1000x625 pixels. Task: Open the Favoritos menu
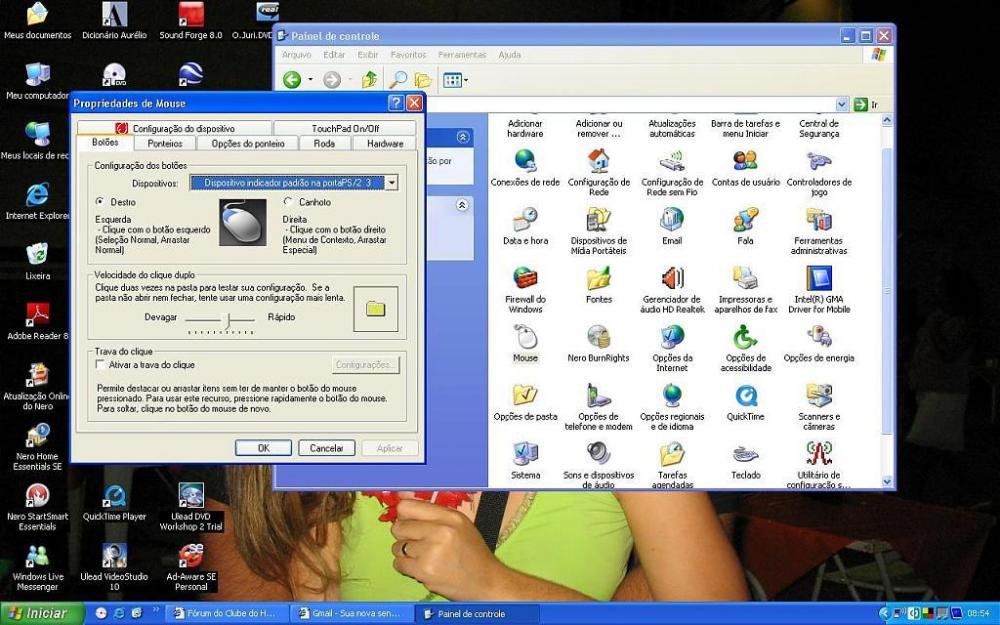pos(408,55)
